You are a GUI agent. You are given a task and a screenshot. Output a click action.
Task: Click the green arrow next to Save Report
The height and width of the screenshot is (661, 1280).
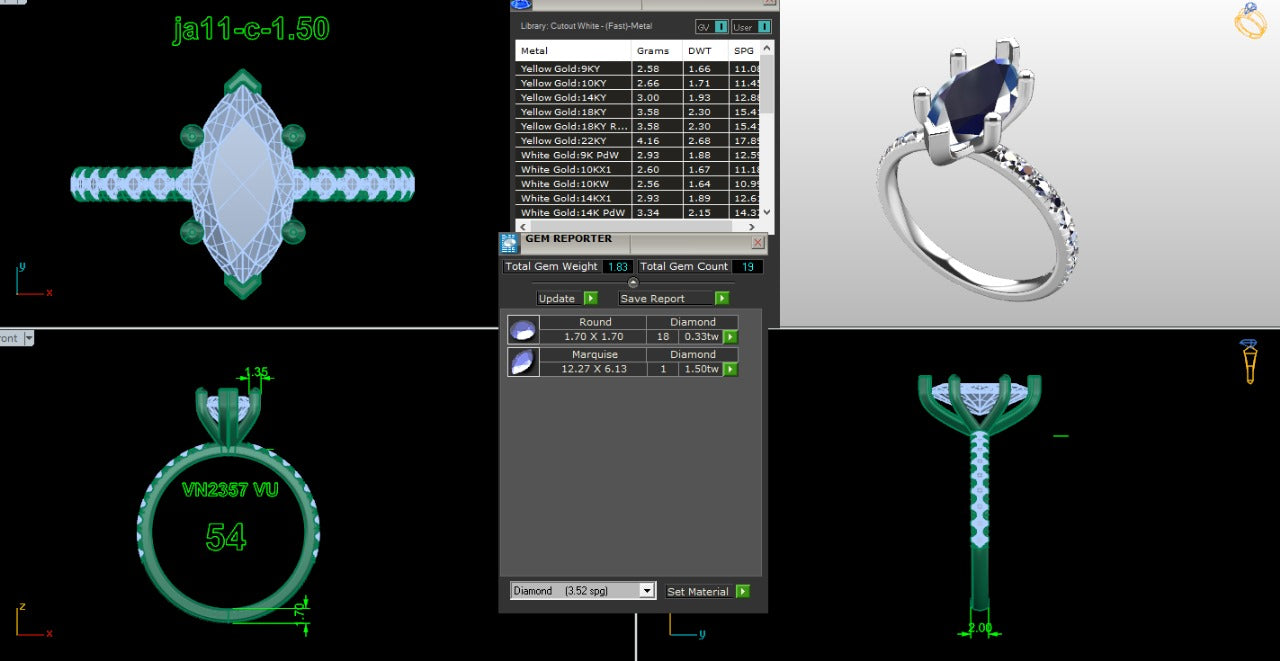click(x=722, y=298)
